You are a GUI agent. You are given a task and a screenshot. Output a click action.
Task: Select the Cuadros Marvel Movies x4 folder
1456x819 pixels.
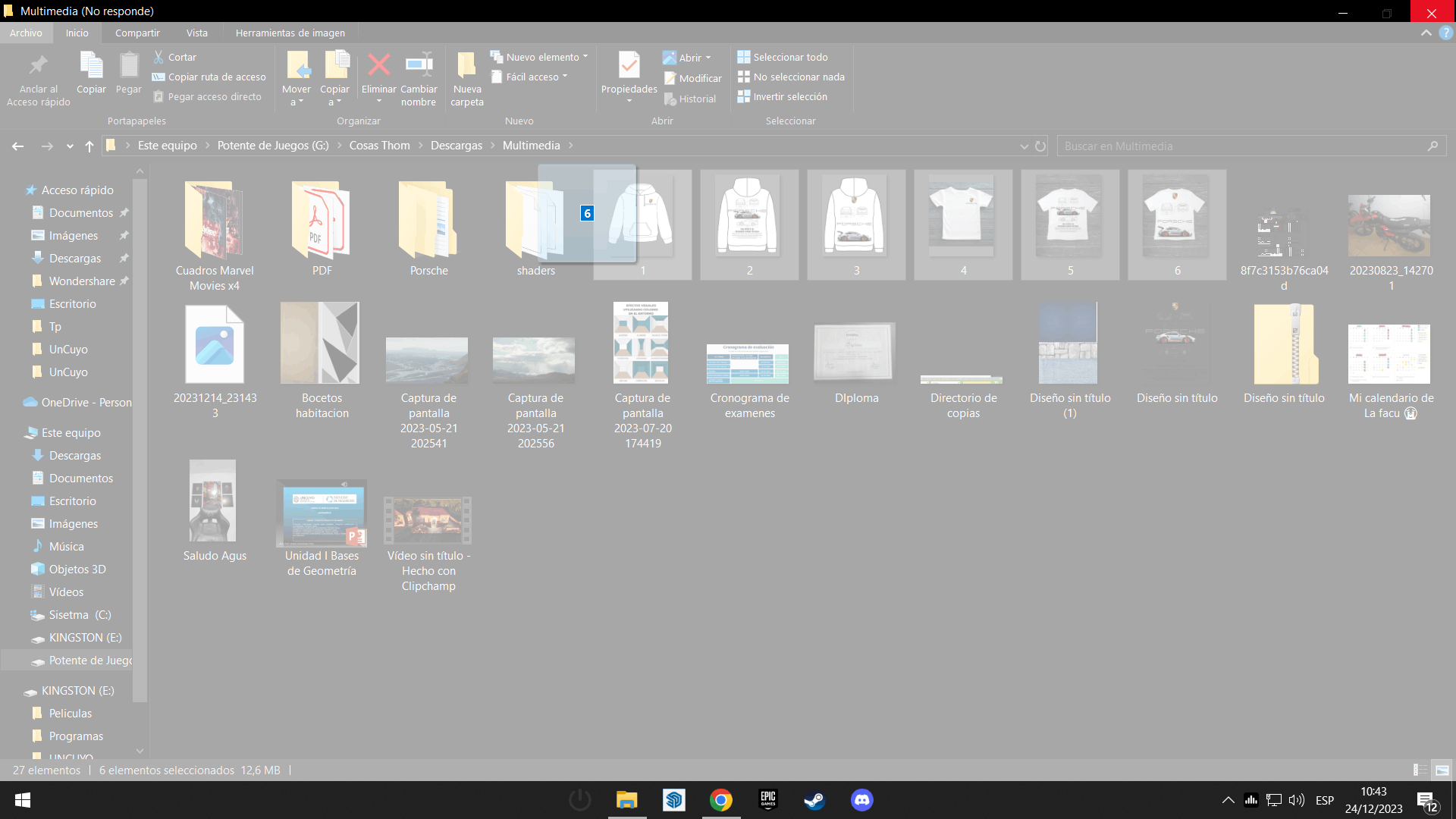point(215,235)
